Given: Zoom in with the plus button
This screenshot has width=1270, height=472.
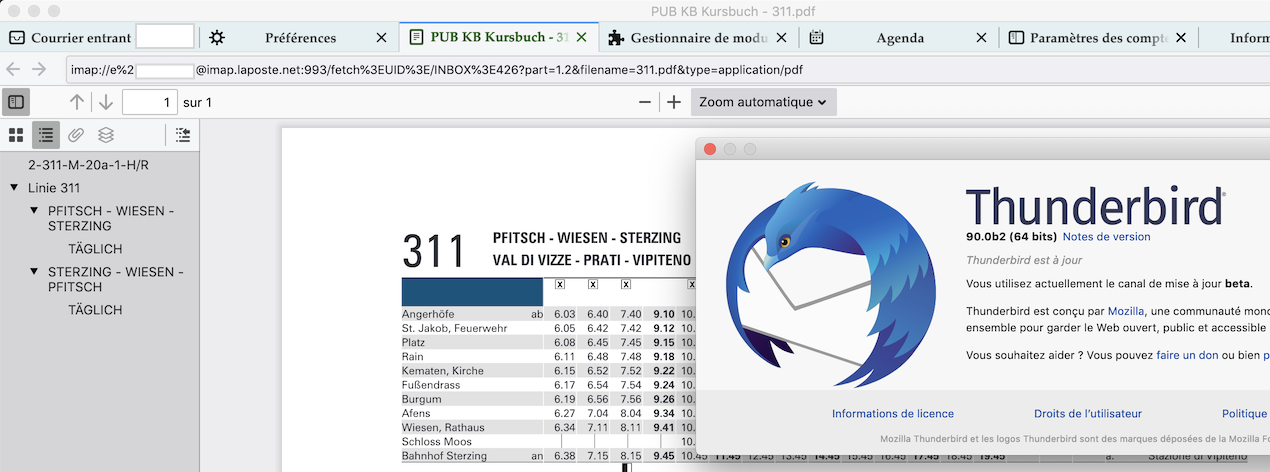Looking at the screenshot, I should click(674, 102).
